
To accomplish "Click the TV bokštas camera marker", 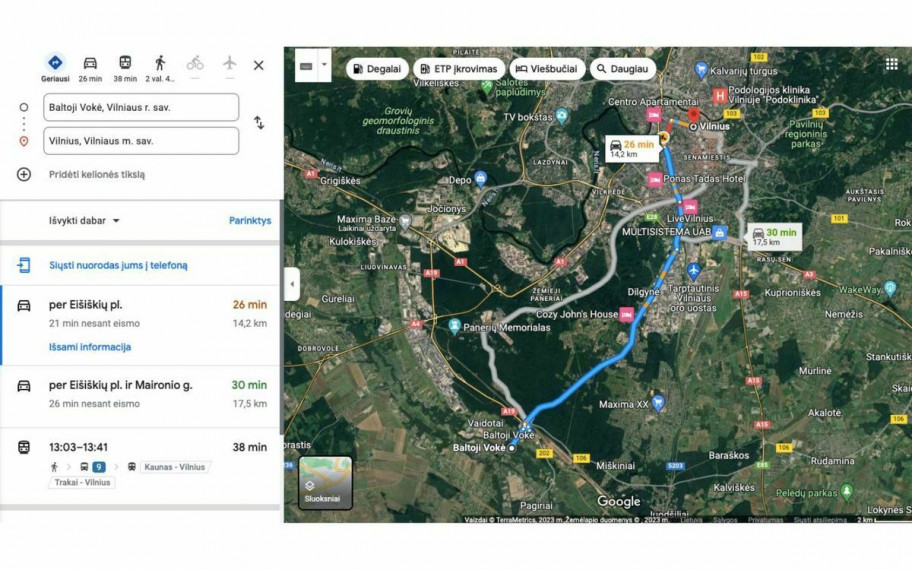I will tap(561, 116).
